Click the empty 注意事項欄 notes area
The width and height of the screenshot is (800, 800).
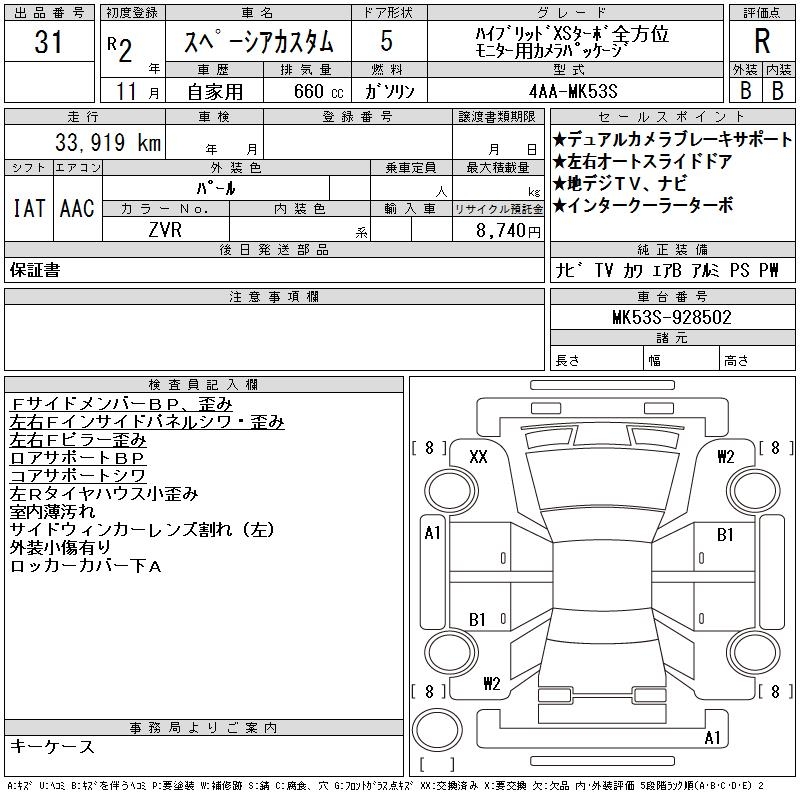[274, 337]
